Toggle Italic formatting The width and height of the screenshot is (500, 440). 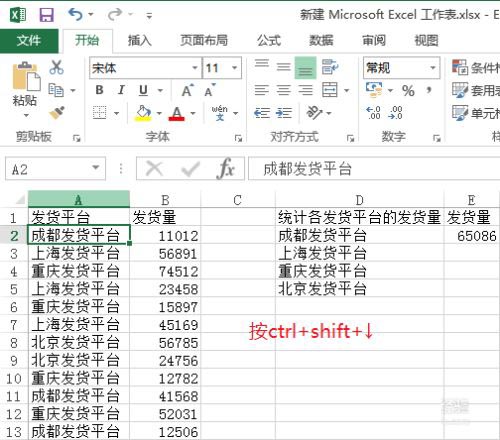[x=121, y=90]
